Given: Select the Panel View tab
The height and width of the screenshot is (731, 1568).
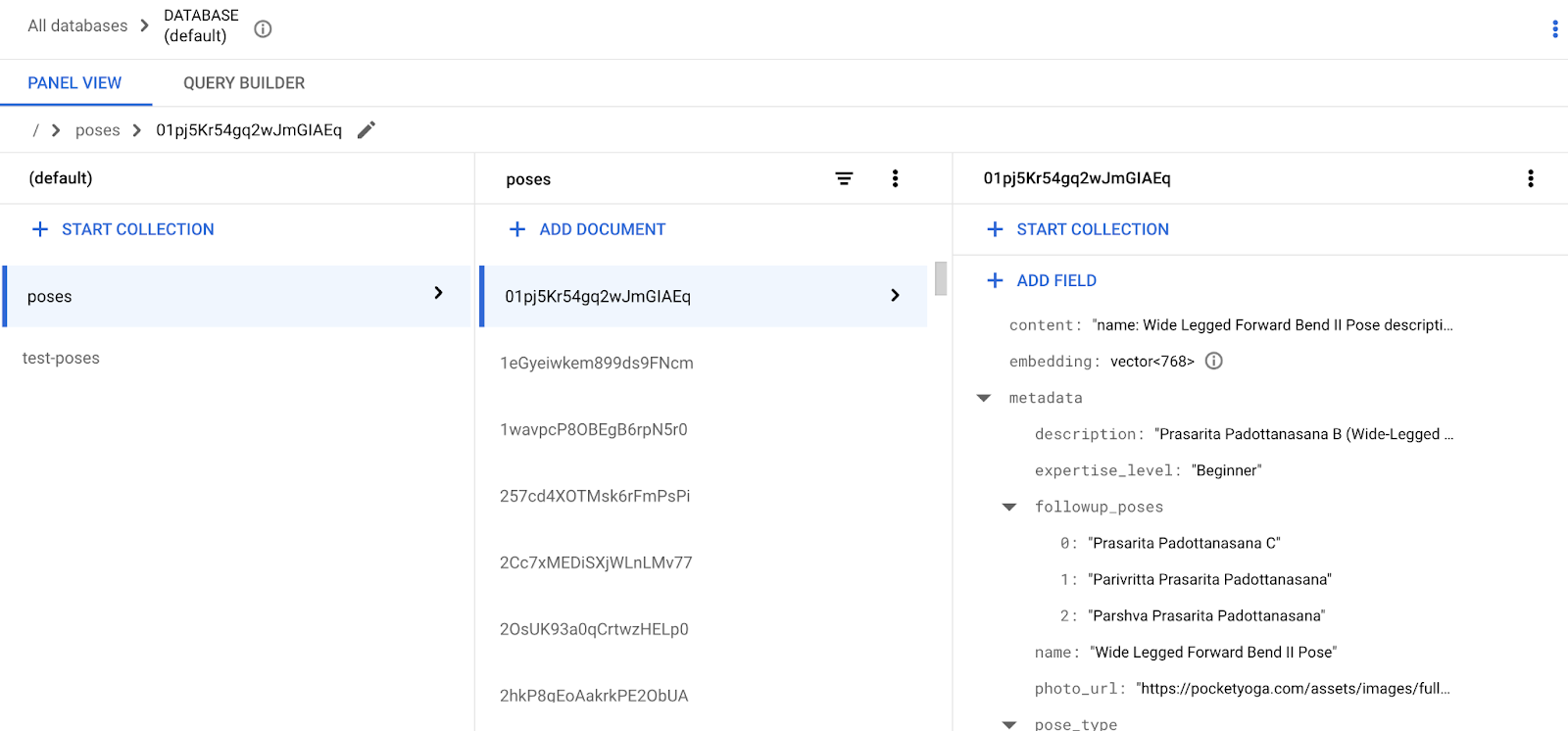Looking at the screenshot, I should pyautogui.click(x=74, y=83).
